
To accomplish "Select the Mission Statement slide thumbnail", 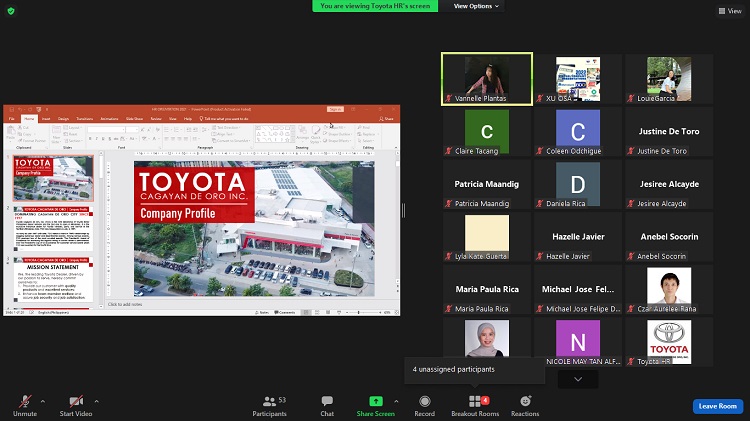I will 54,279.
